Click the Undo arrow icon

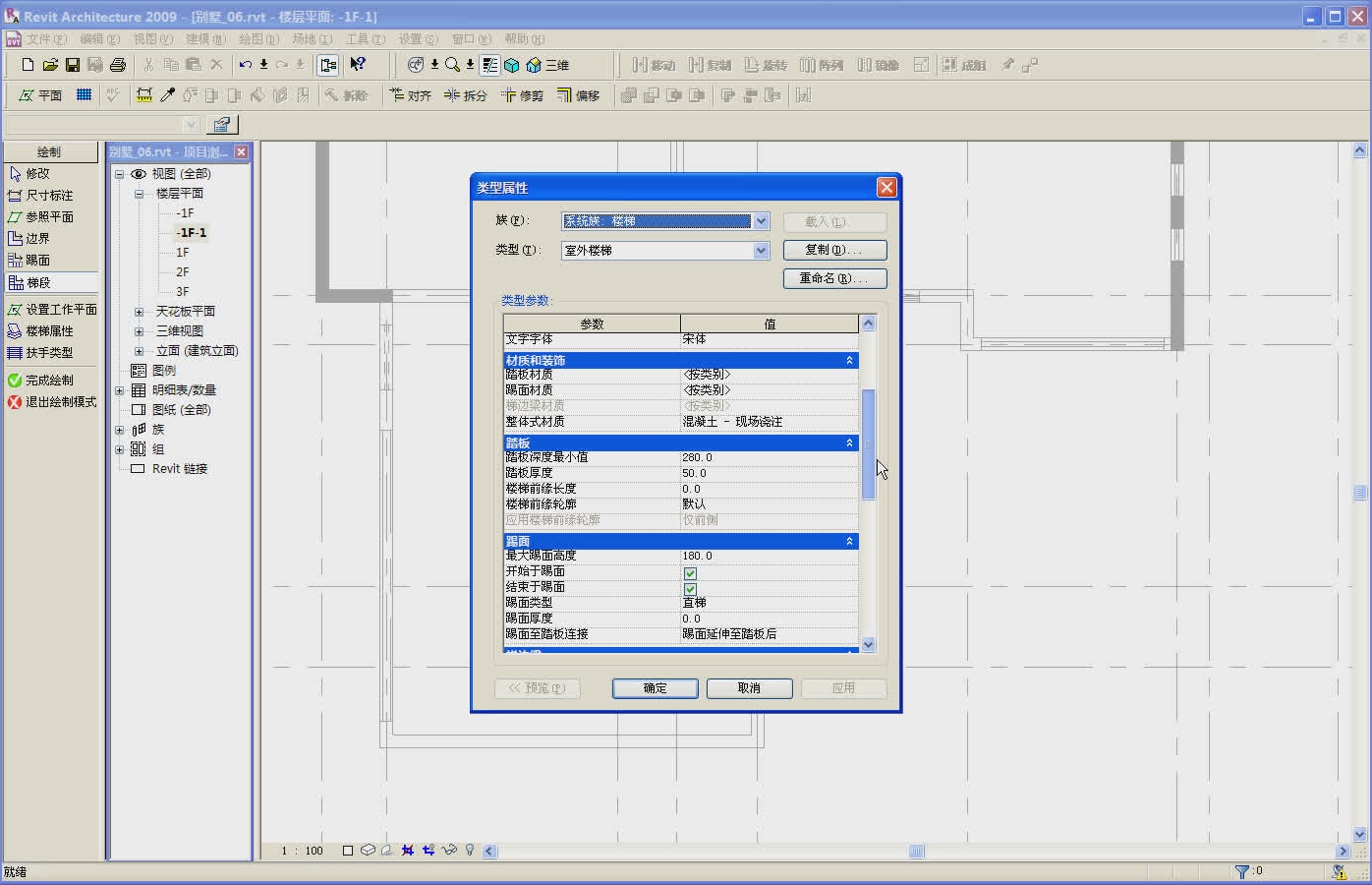point(246,65)
